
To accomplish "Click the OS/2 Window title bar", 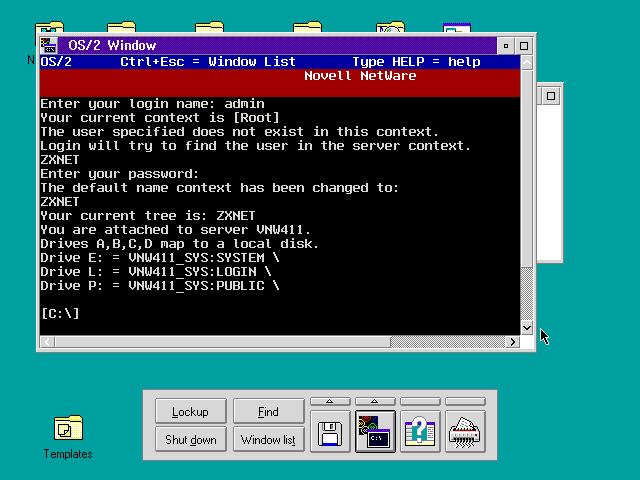I will point(277,45).
